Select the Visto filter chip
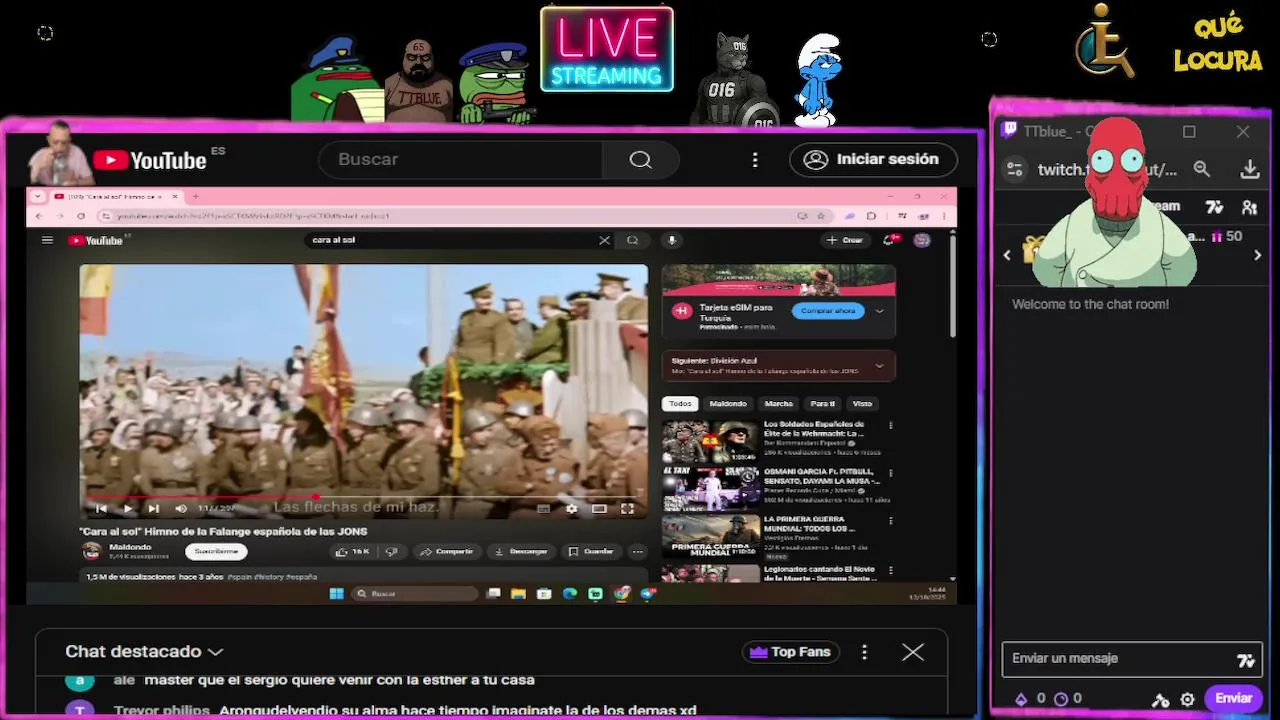 [x=862, y=403]
